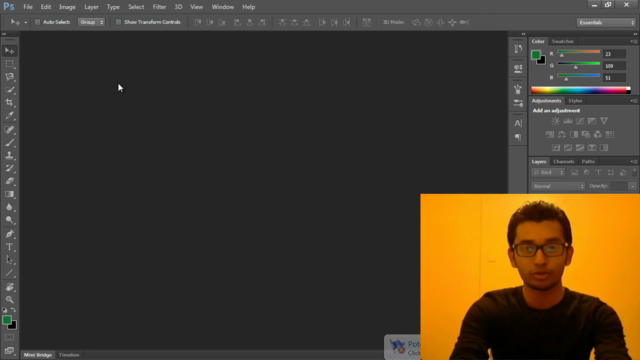
Task: Switch to the Paths tab
Action: coord(588,162)
